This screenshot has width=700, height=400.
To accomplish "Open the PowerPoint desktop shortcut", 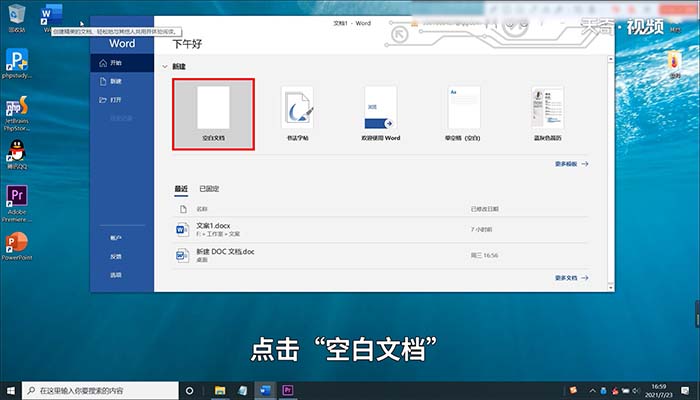I will point(17,246).
